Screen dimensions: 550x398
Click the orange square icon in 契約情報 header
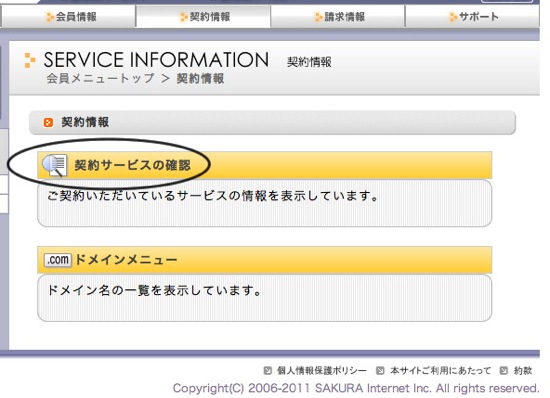[48, 122]
